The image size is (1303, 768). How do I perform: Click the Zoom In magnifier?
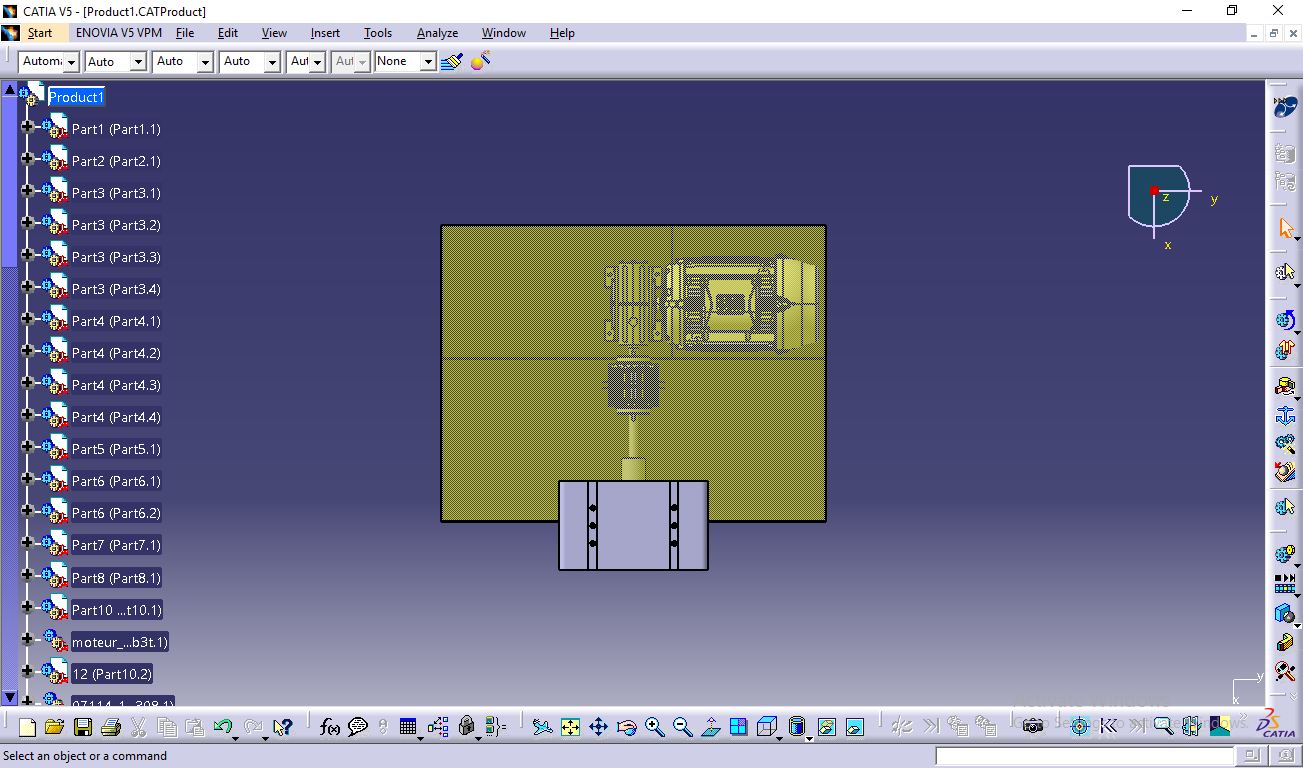(654, 727)
